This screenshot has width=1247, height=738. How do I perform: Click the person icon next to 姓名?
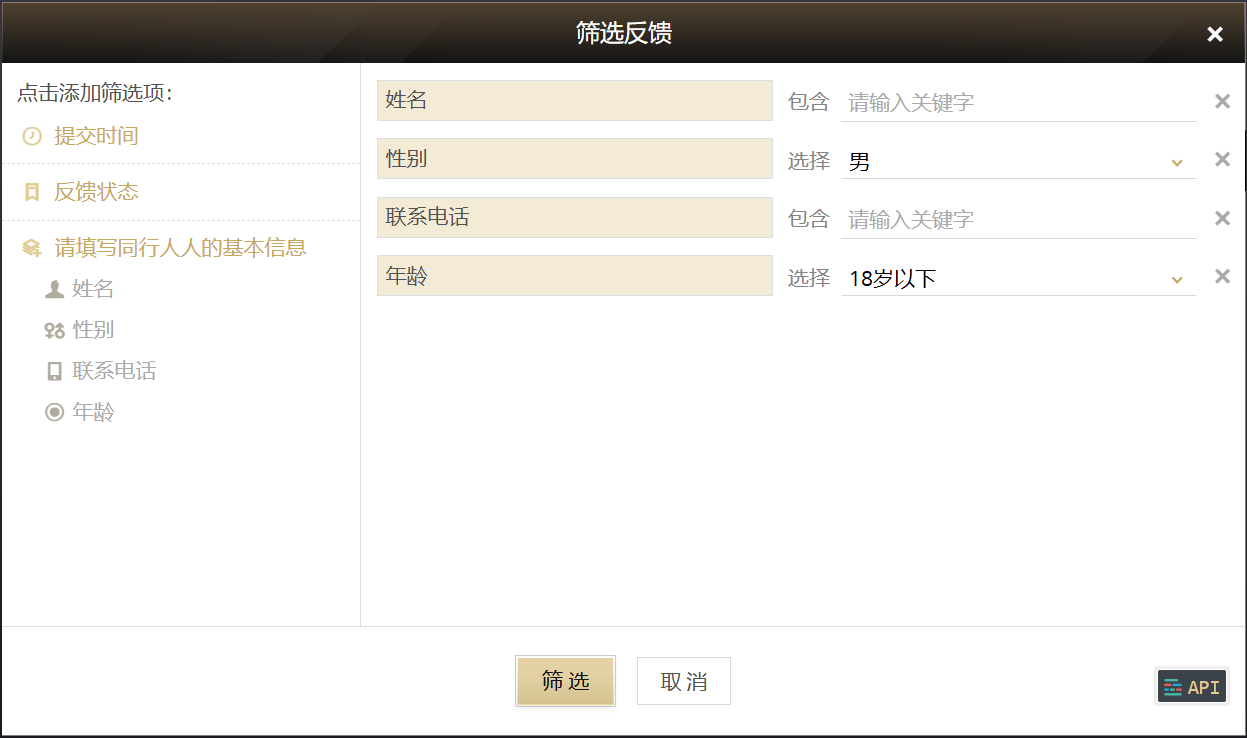54,289
